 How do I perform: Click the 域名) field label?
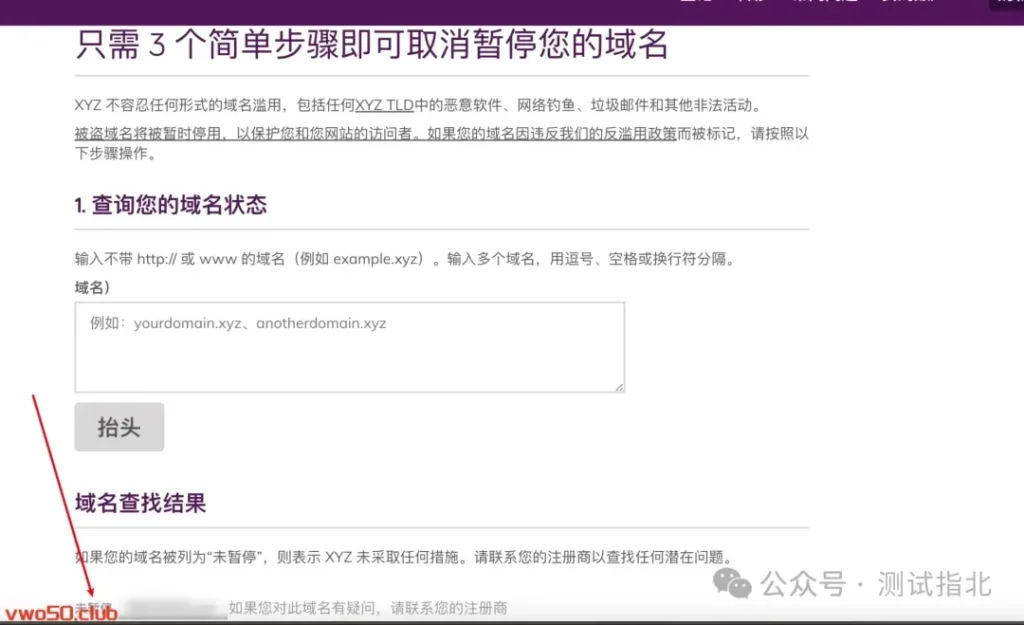tap(92, 287)
